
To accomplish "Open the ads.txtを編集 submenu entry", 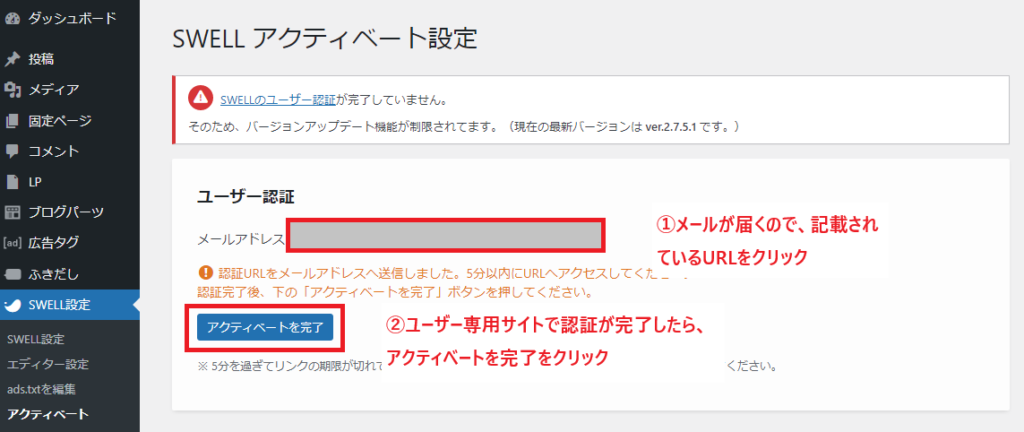I will click(x=40, y=390).
